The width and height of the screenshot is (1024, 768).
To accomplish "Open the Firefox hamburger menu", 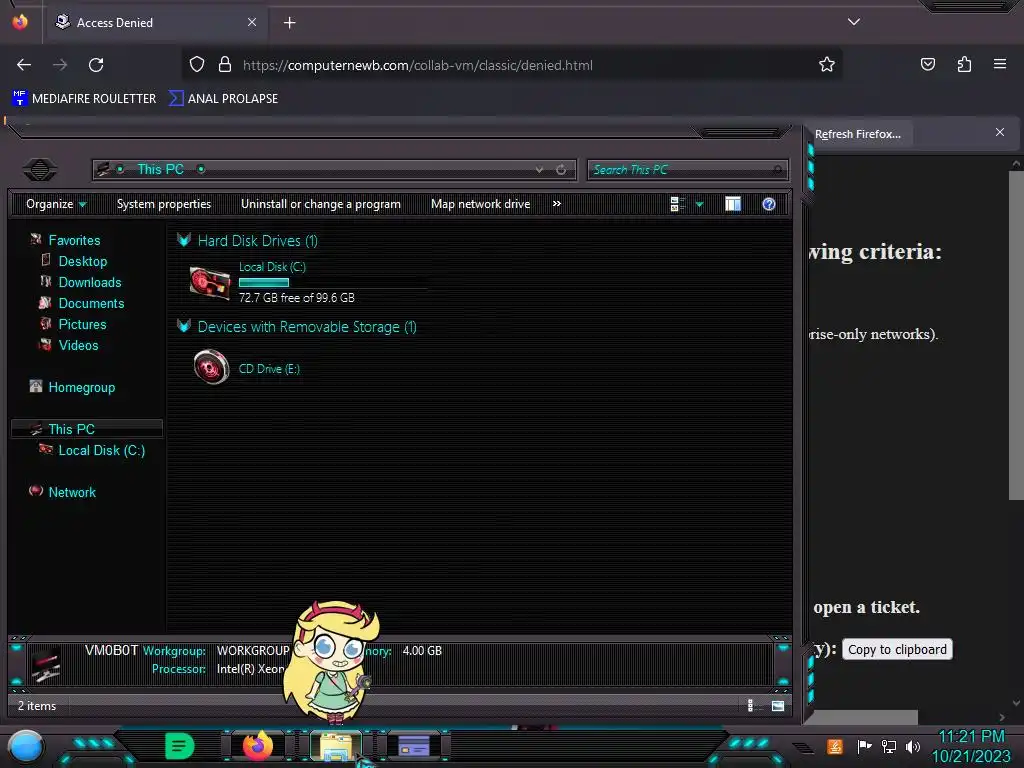I will click(x=1000, y=64).
